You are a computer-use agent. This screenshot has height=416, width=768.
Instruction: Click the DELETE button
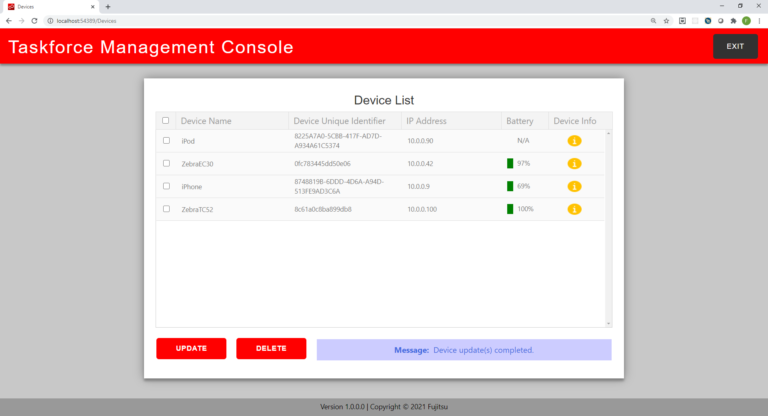pos(271,348)
